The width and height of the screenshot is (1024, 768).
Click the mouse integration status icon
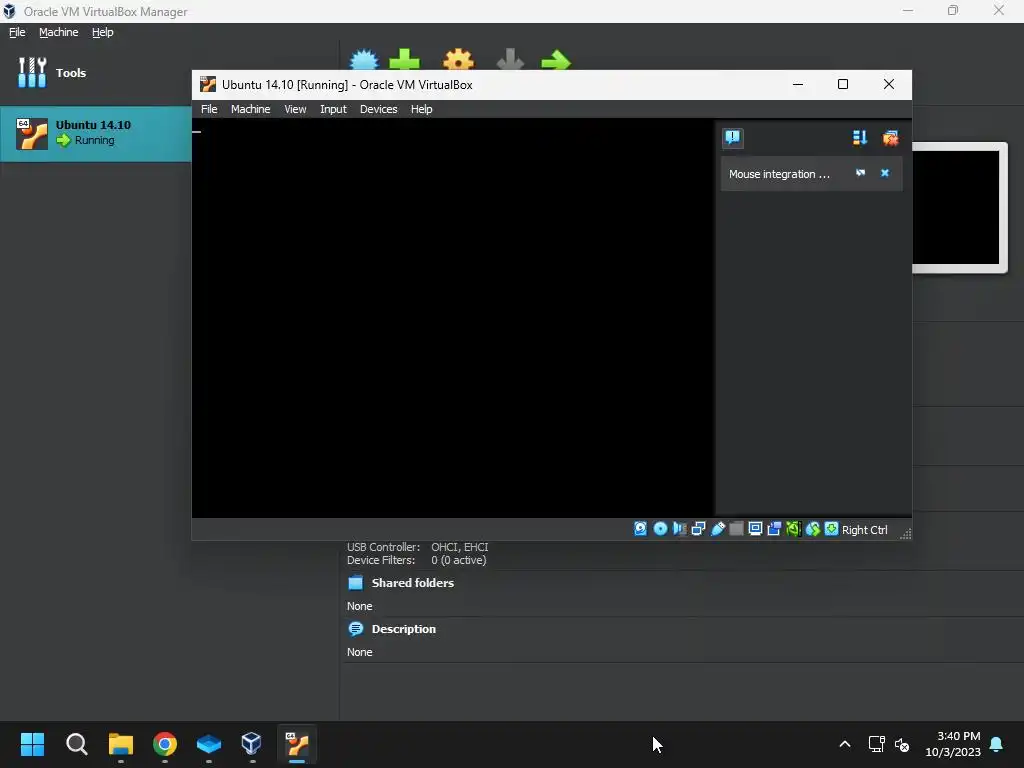pos(812,529)
